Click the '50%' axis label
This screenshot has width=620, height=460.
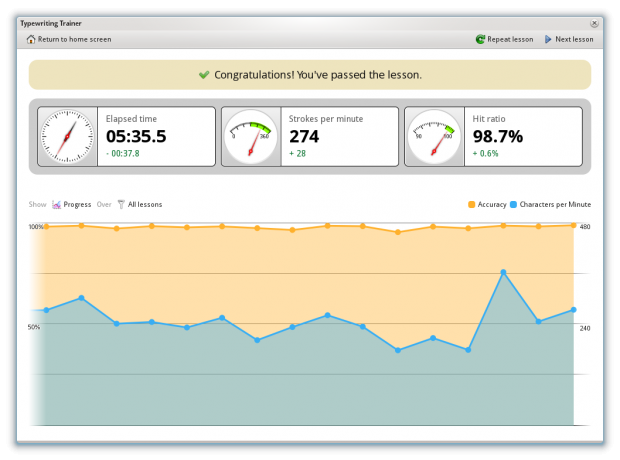(x=34, y=327)
